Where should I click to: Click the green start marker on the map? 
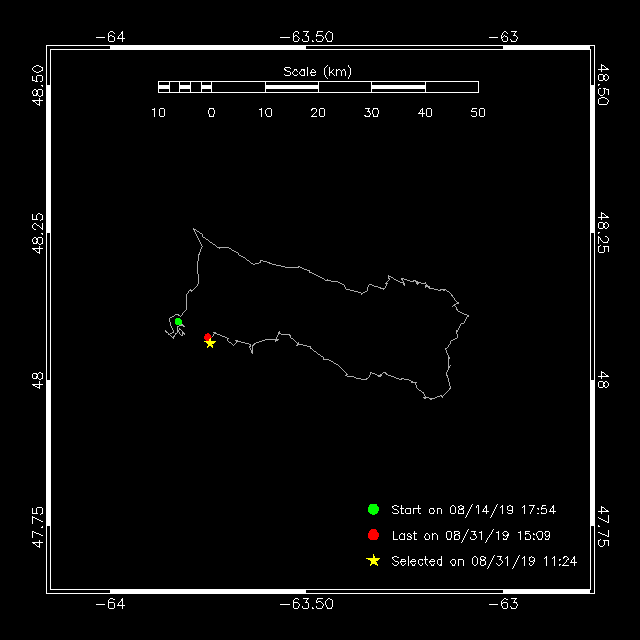click(x=178, y=321)
